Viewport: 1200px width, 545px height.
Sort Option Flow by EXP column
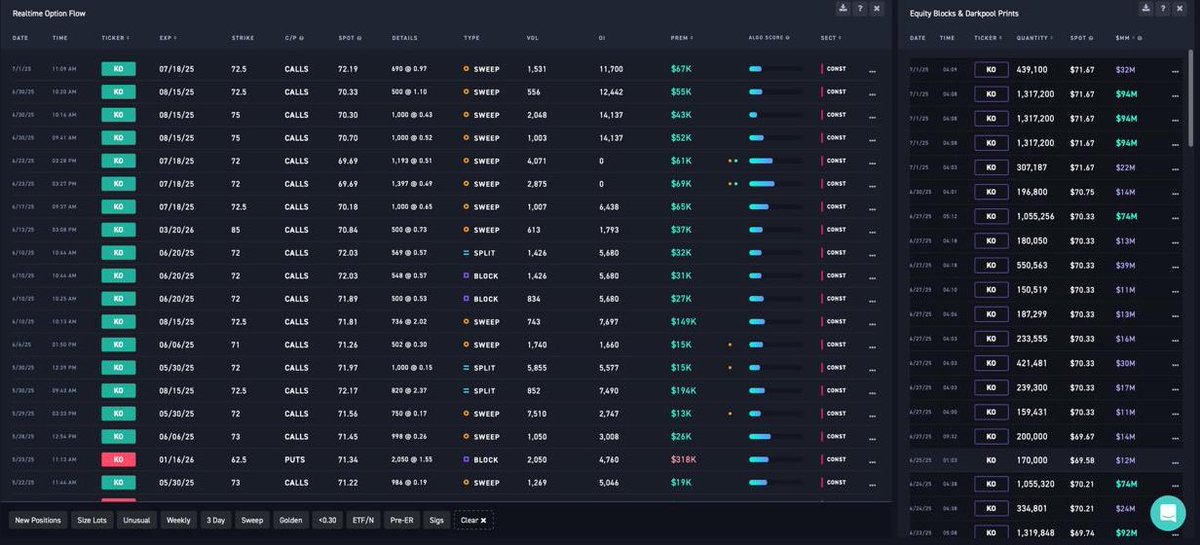tap(169, 38)
